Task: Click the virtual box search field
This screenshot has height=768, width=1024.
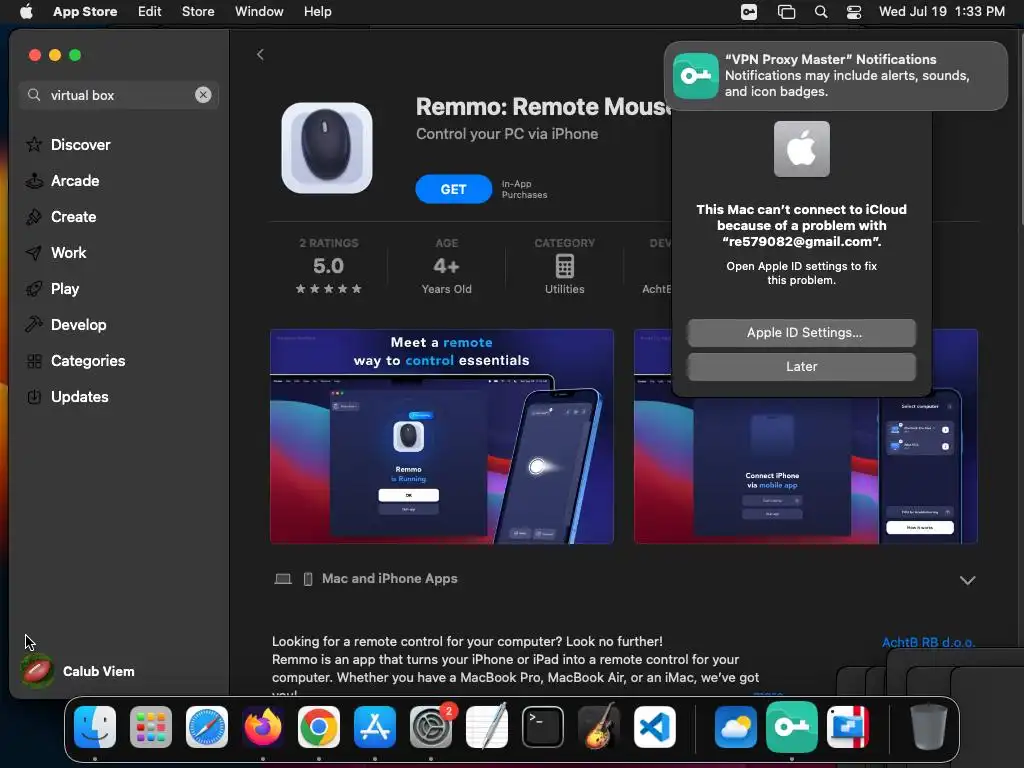Action: coord(118,95)
